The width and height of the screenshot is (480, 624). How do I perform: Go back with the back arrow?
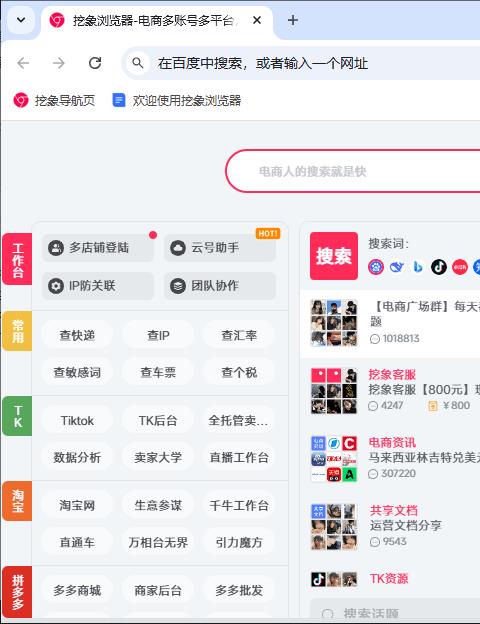[x=23, y=63]
